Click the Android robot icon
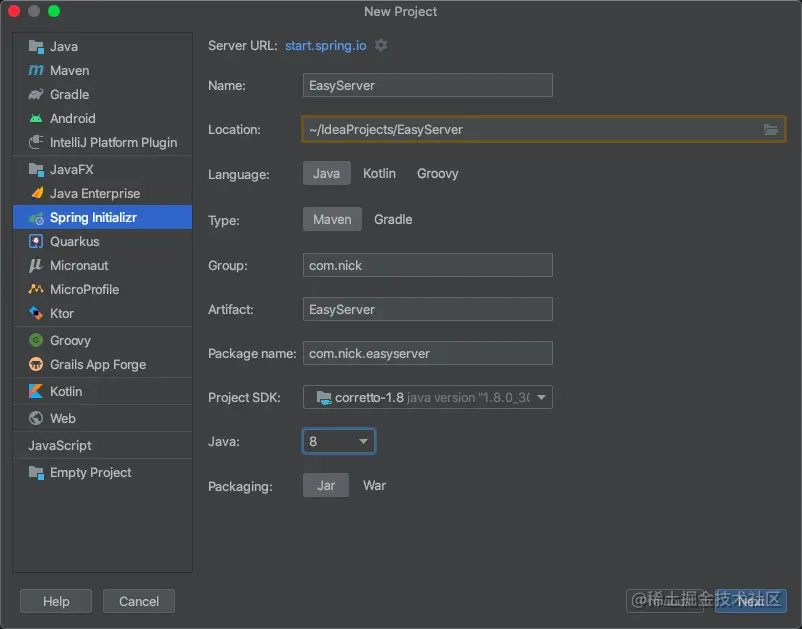This screenshot has height=629, width=802. tap(36, 119)
